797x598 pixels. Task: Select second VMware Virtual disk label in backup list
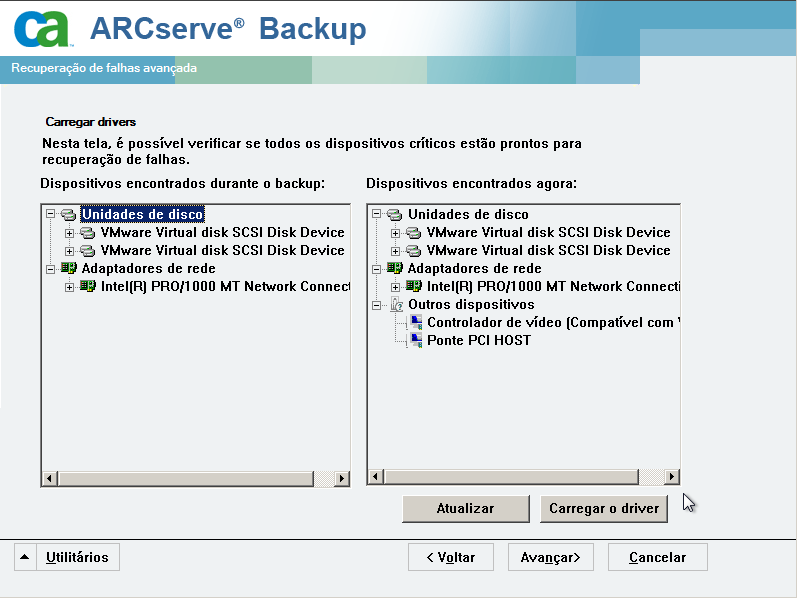[x=223, y=250]
